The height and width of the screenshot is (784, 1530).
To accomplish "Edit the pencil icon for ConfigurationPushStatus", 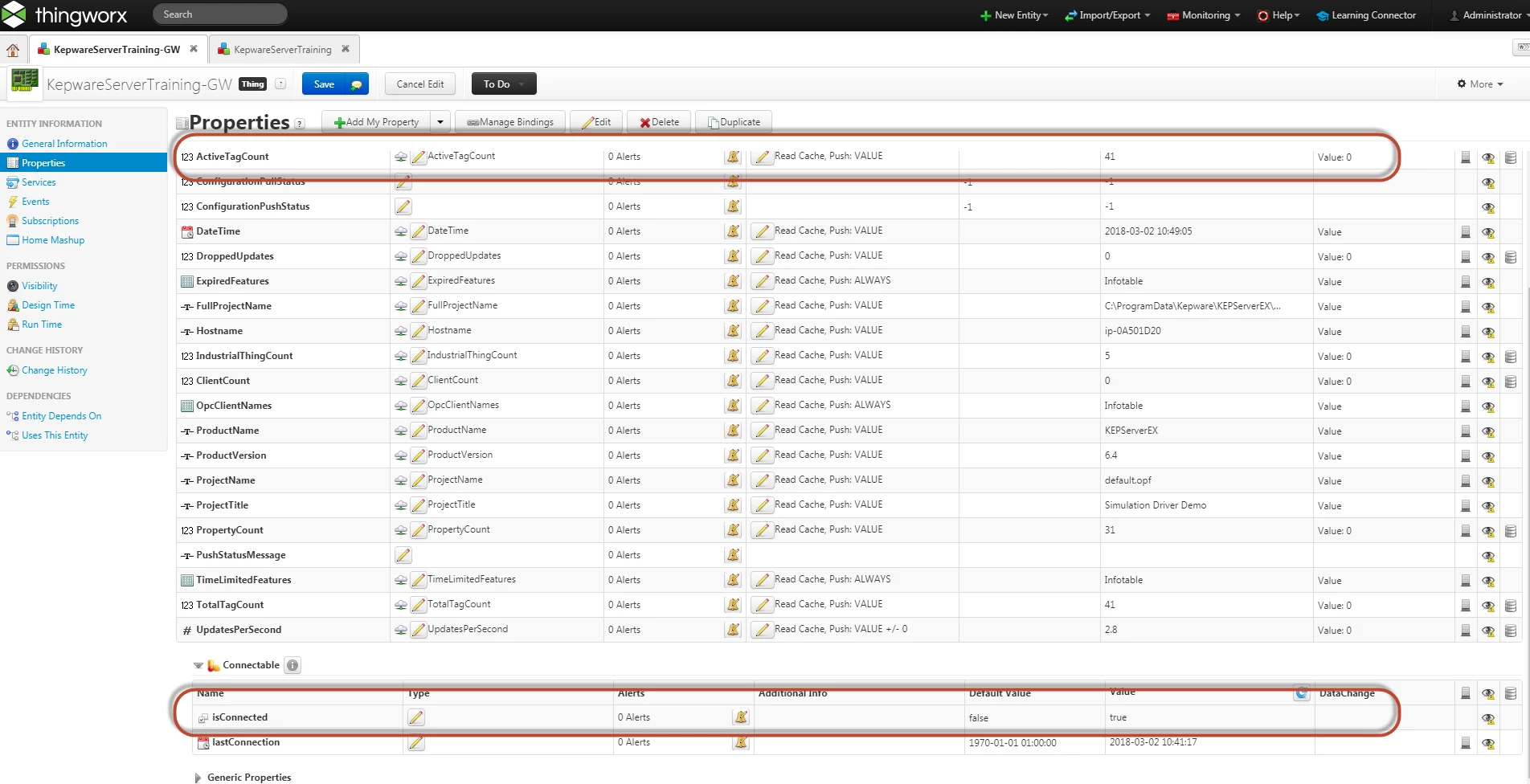I will [403, 206].
